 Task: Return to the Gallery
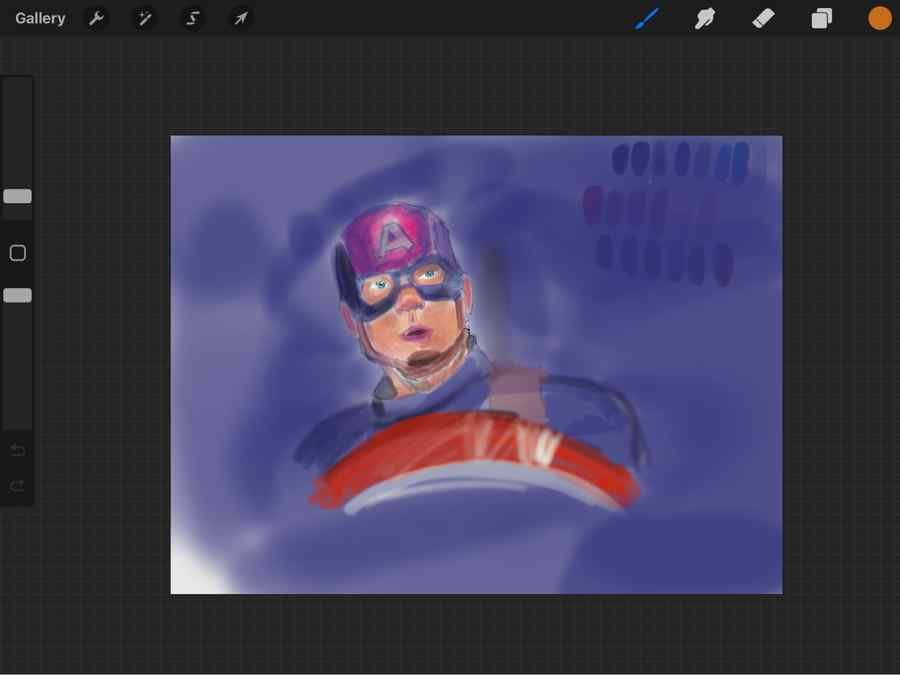pos(40,18)
